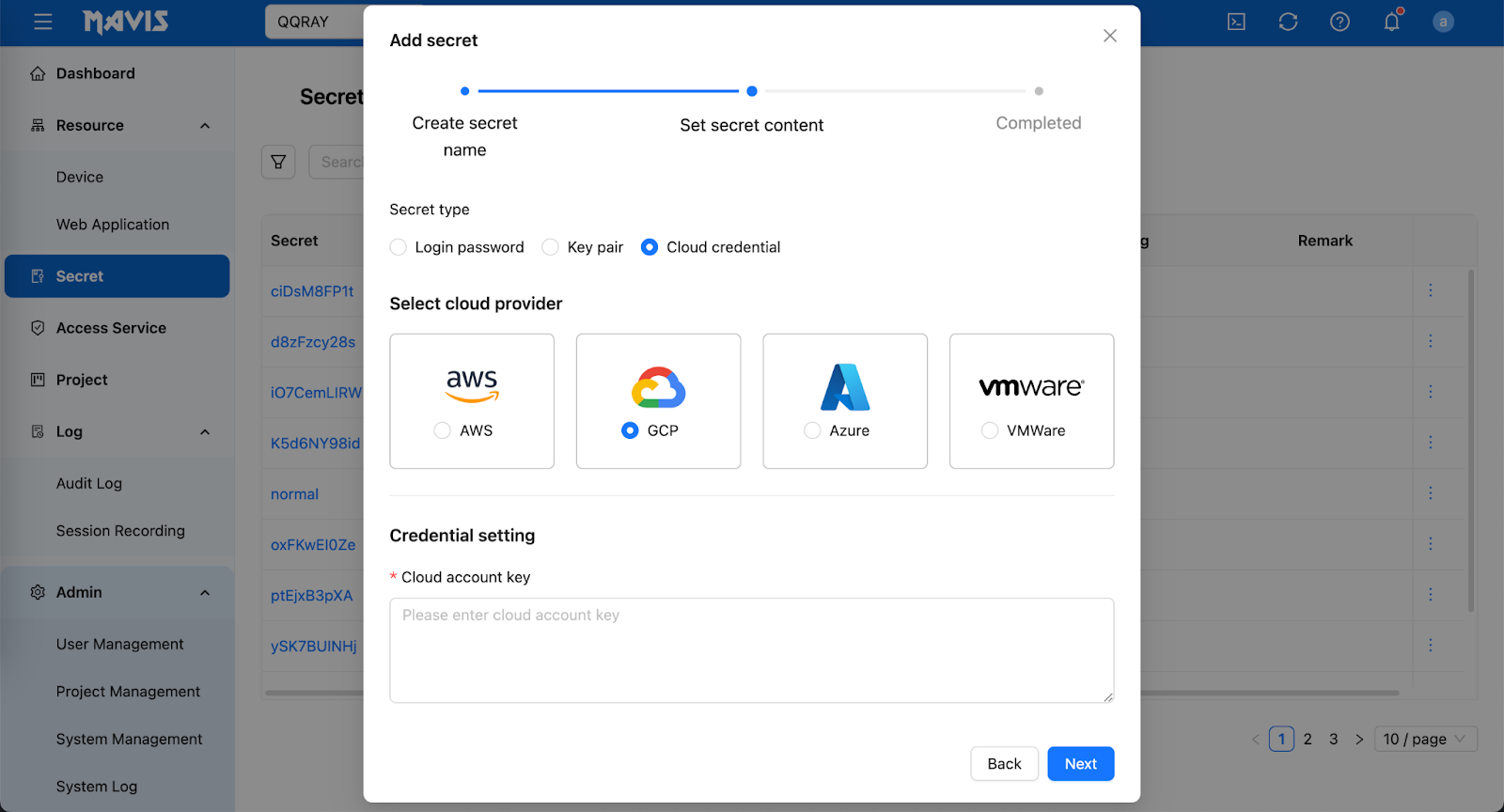Collapse the Resource menu section
Viewport: 1504px width, 812px height.
click(x=205, y=126)
